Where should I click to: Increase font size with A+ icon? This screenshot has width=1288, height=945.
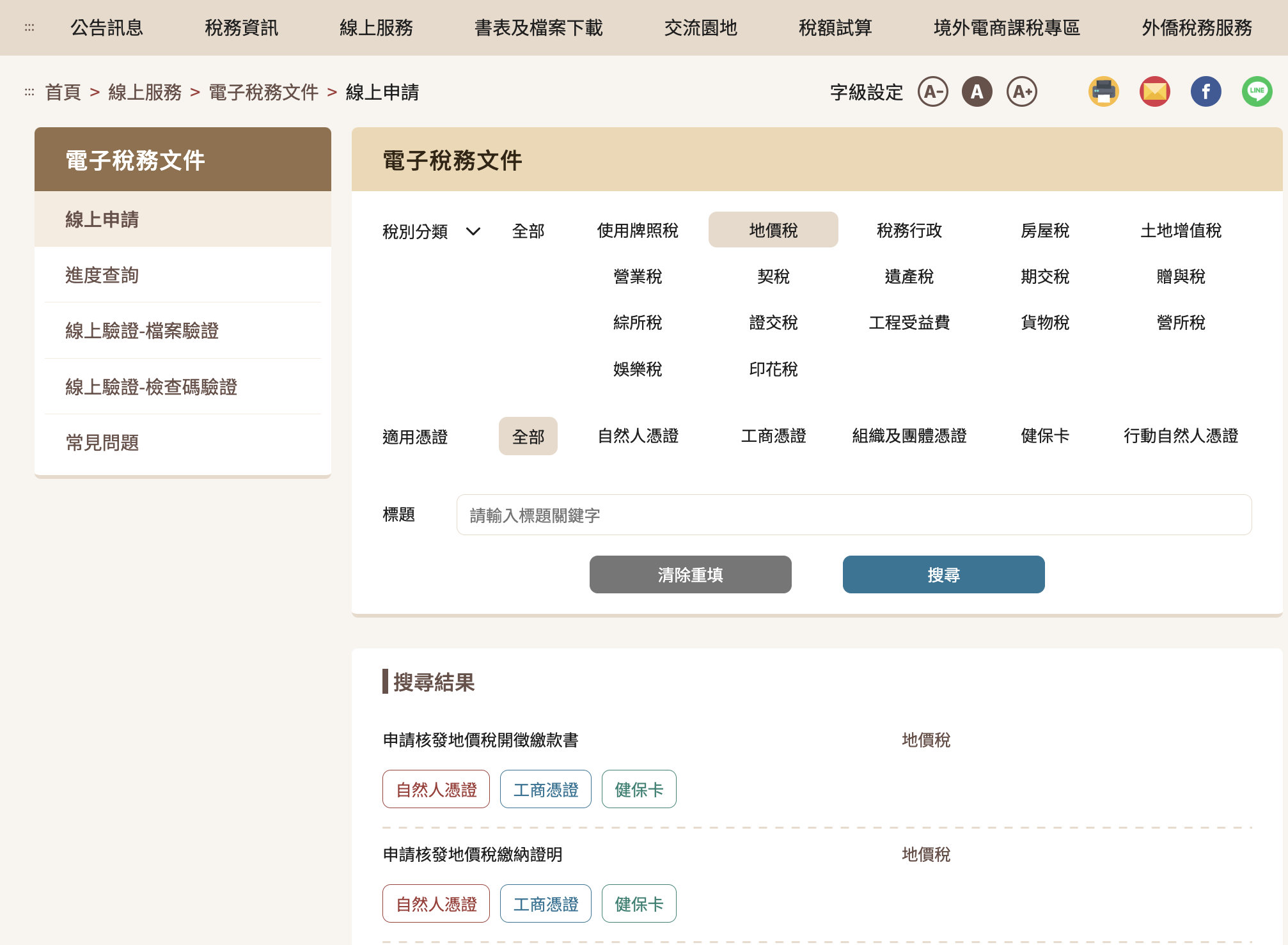click(1021, 92)
